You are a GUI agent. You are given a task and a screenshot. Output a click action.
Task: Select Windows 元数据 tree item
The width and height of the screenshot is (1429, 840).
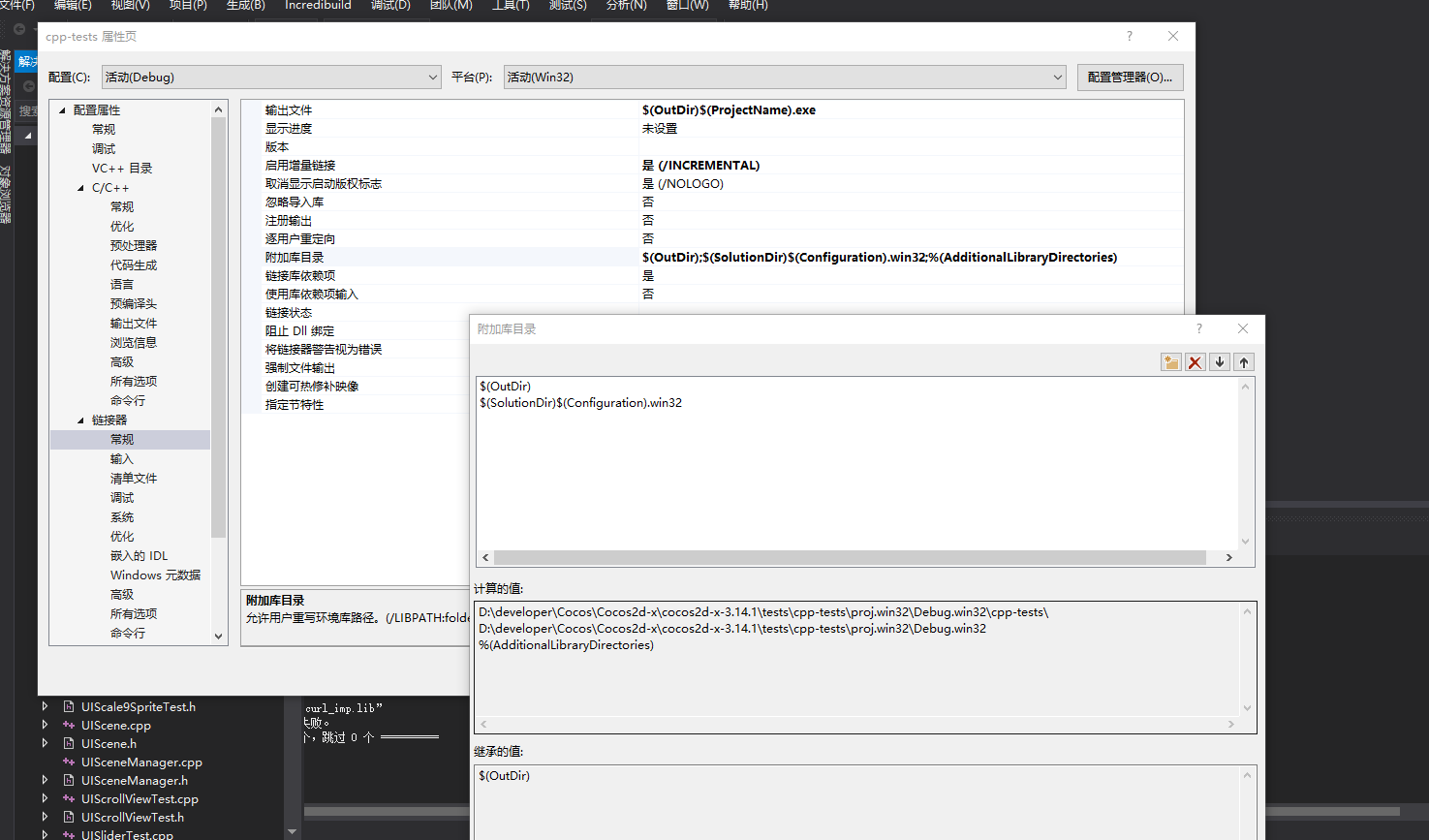[156, 576]
